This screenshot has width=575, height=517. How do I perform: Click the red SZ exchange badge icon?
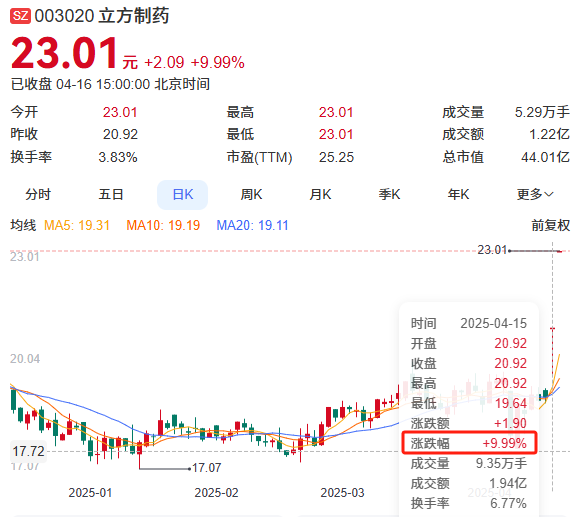point(20,16)
